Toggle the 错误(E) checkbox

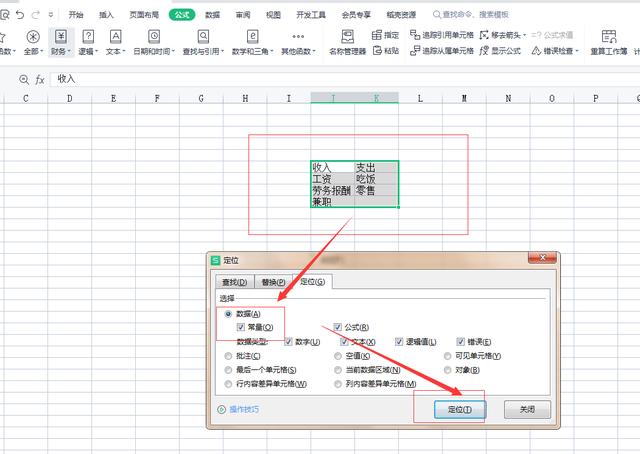pyautogui.click(x=460, y=341)
